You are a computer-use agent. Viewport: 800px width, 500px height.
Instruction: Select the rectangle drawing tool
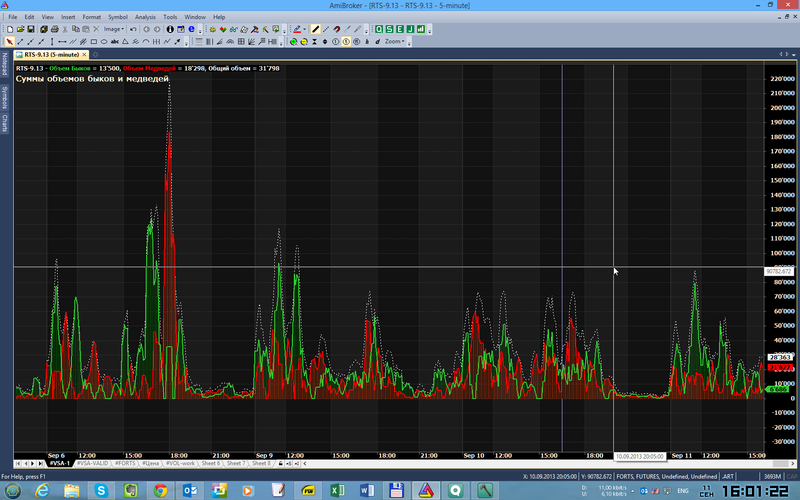(x=94, y=41)
